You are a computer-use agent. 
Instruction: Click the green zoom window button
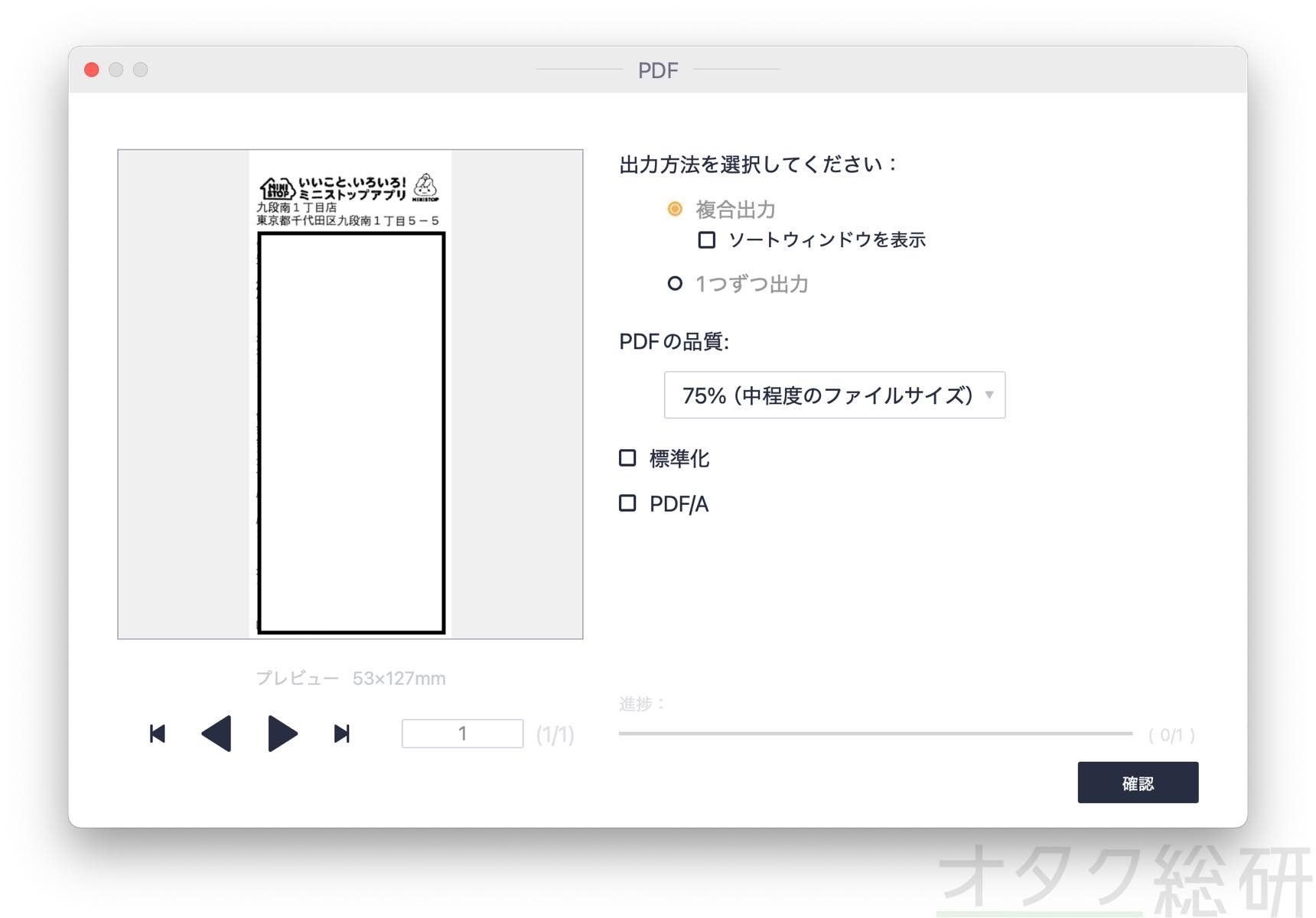pyautogui.click(x=141, y=70)
